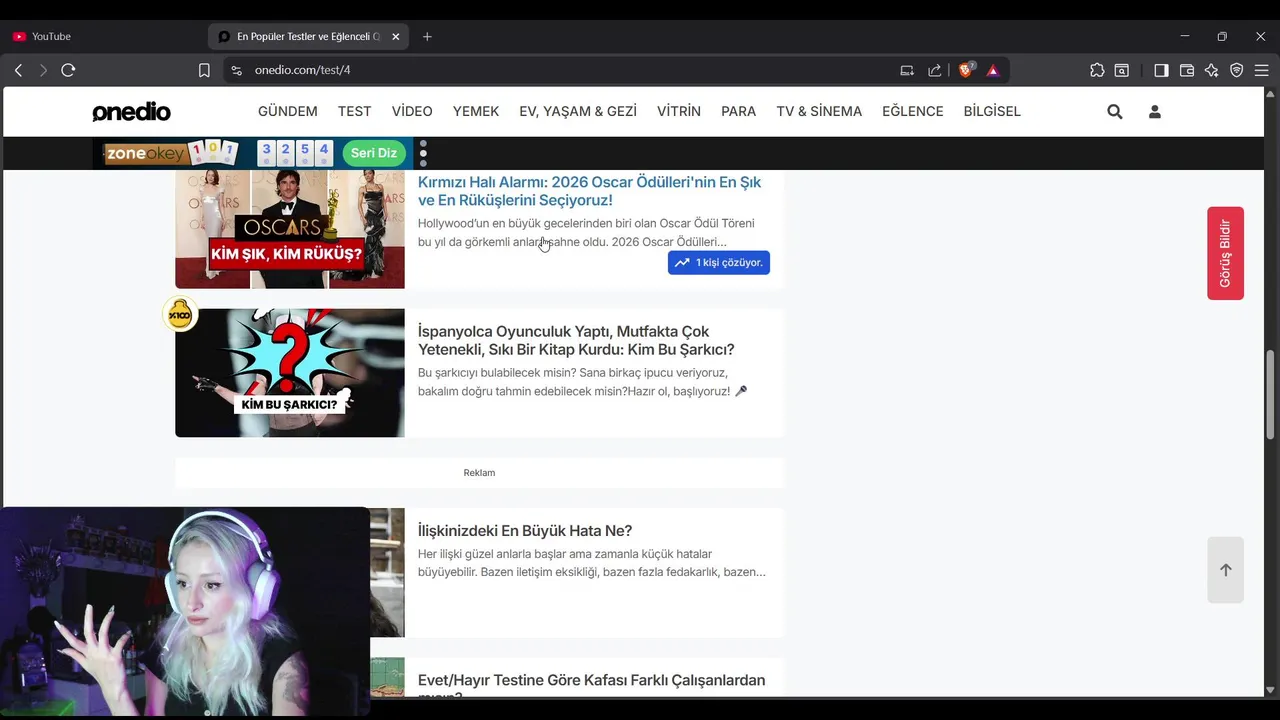Open the Brave VPN shield icon
This screenshot has height=720, width=1280.
1237,70
